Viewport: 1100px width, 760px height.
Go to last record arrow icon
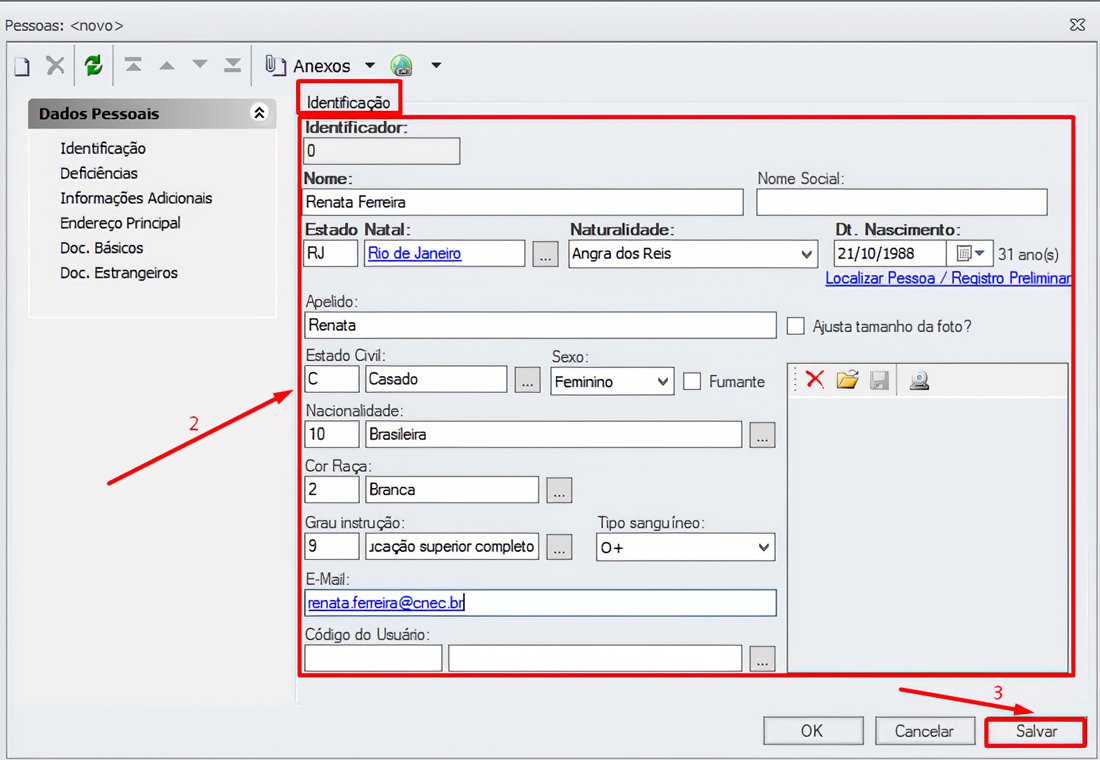[x=232, y=66]
